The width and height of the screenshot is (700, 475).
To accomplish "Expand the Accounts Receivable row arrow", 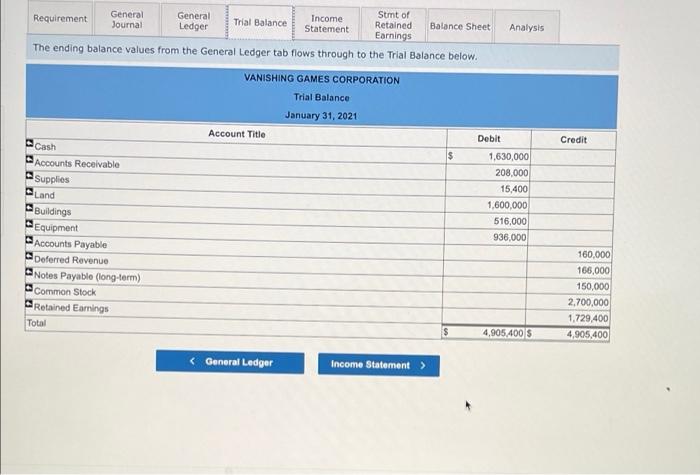I will coord(29,159).
